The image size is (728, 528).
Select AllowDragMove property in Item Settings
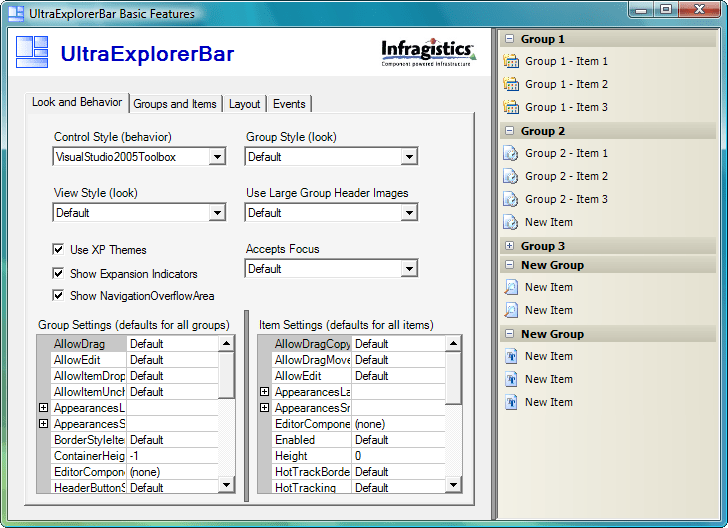pos(312,360)
